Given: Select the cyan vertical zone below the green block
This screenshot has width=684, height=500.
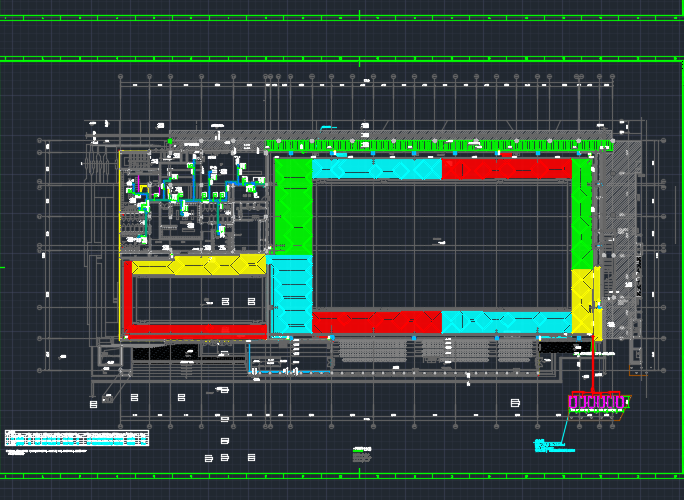Looking at the screenshot, I should coord(291,290).
